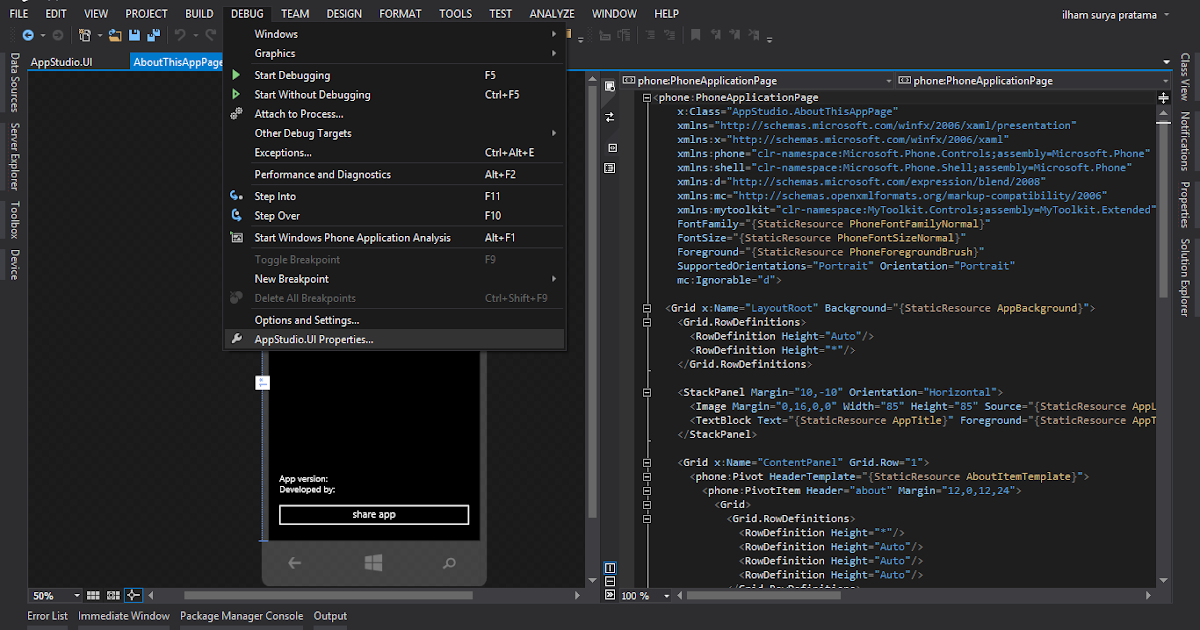Click the ilham surya pratama account name
Viewport: 1200px width, 630px height.
tap(1109, 13)
